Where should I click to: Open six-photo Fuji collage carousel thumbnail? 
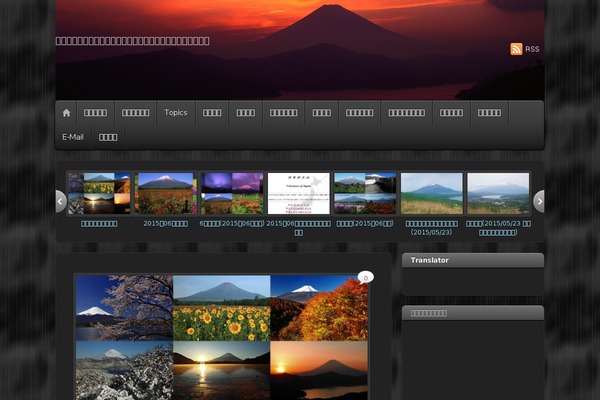click(99, 193)
